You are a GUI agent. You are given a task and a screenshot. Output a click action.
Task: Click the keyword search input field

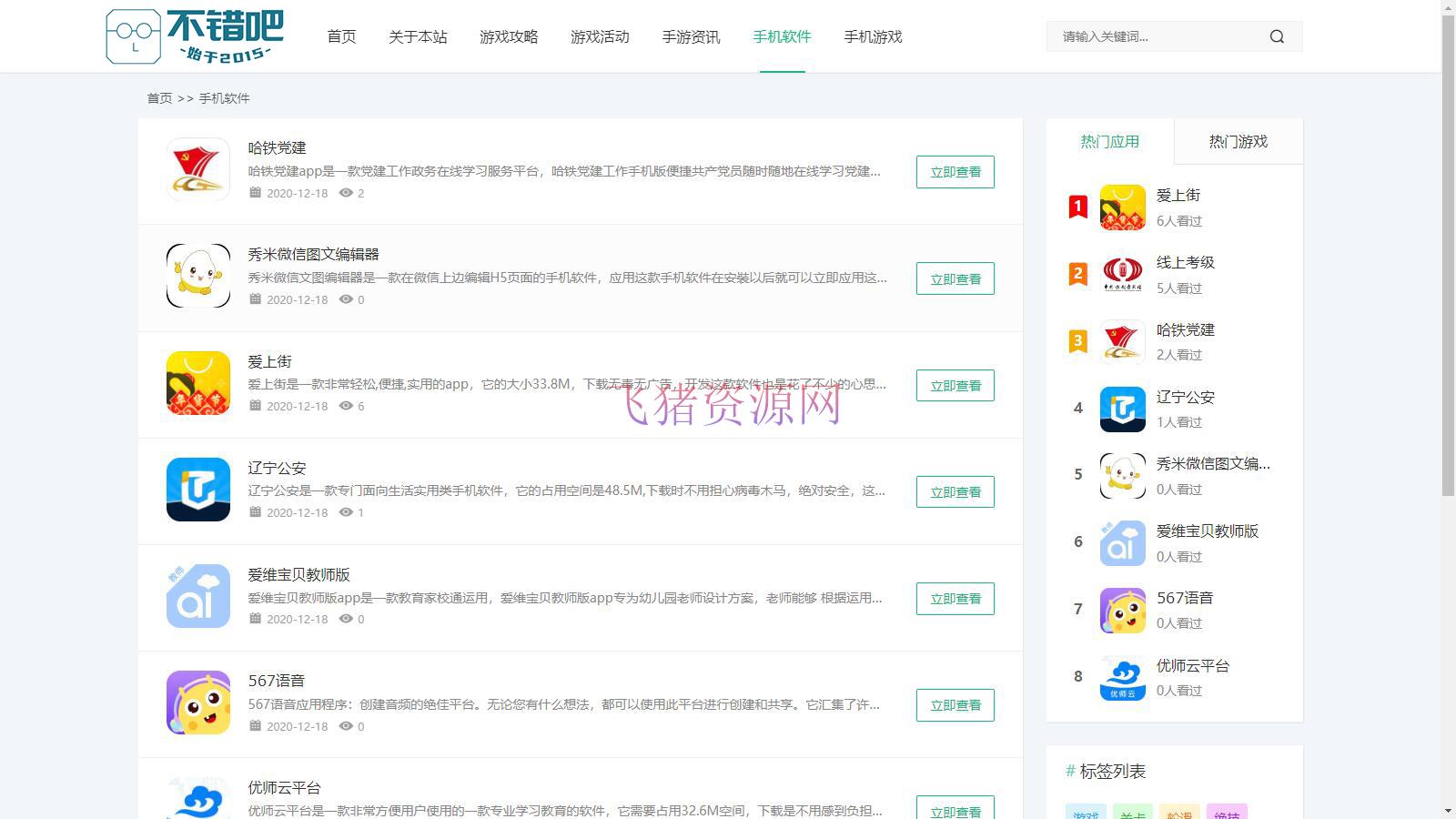click(1156, 36)
